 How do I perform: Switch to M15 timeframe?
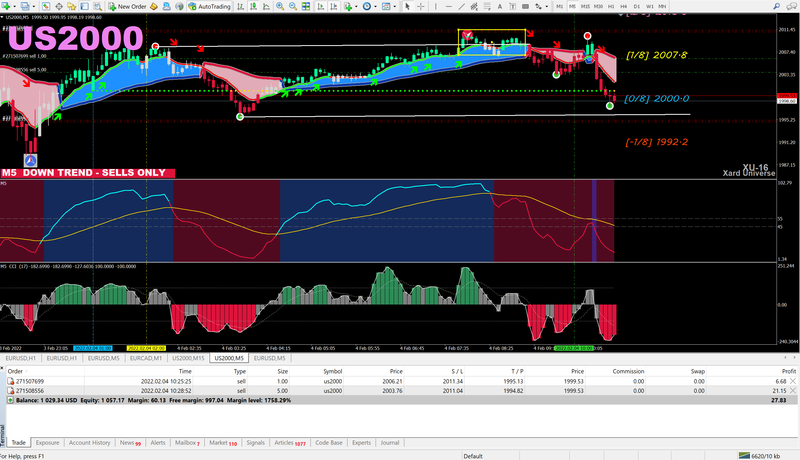585,6
